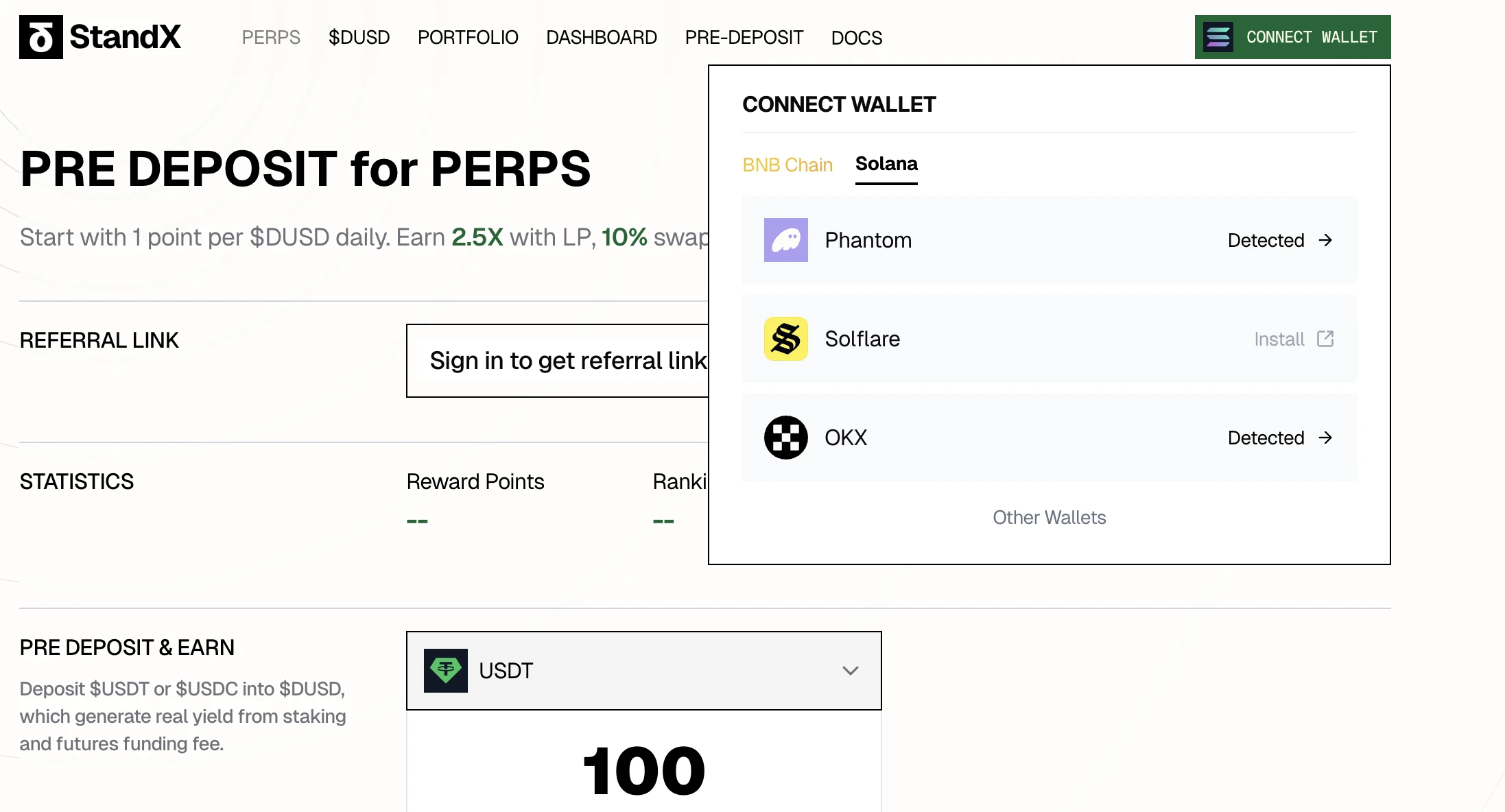This screenshot has width=1505, height=812.
Task: Click the arrow beside OKX Detected
Action: 1327,438
